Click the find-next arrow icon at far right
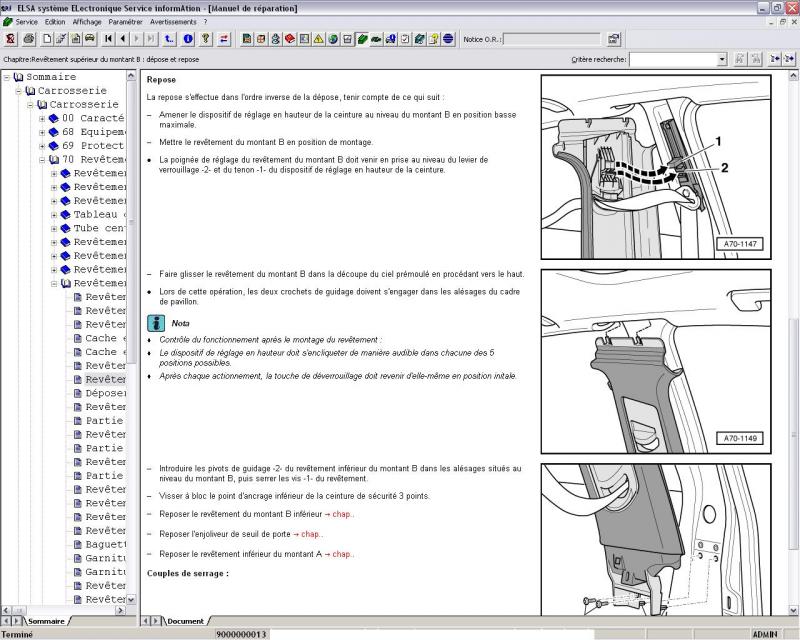This screenshot has width=800, height=640. [790, 59]
